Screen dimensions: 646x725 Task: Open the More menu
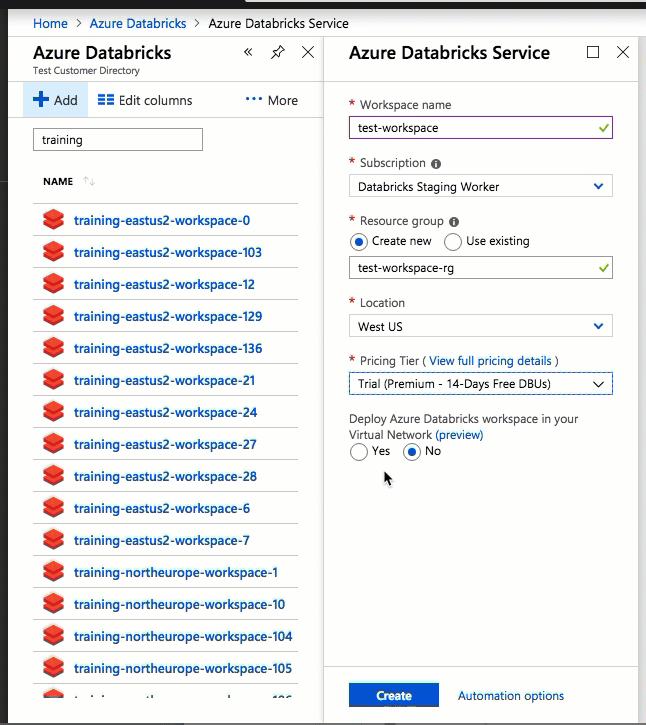click(271, 100)
